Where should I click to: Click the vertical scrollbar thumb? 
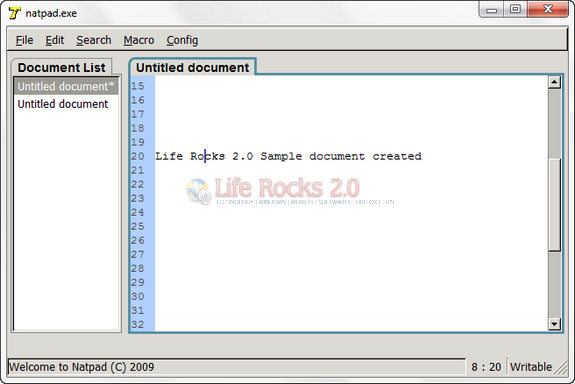[554, 205]
